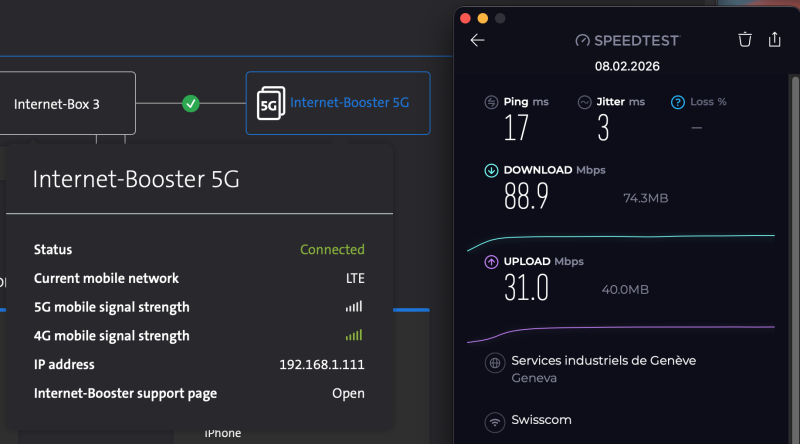Click the Loss question mark icon
This screenshot has height=444, width=800.
point(678,102)
